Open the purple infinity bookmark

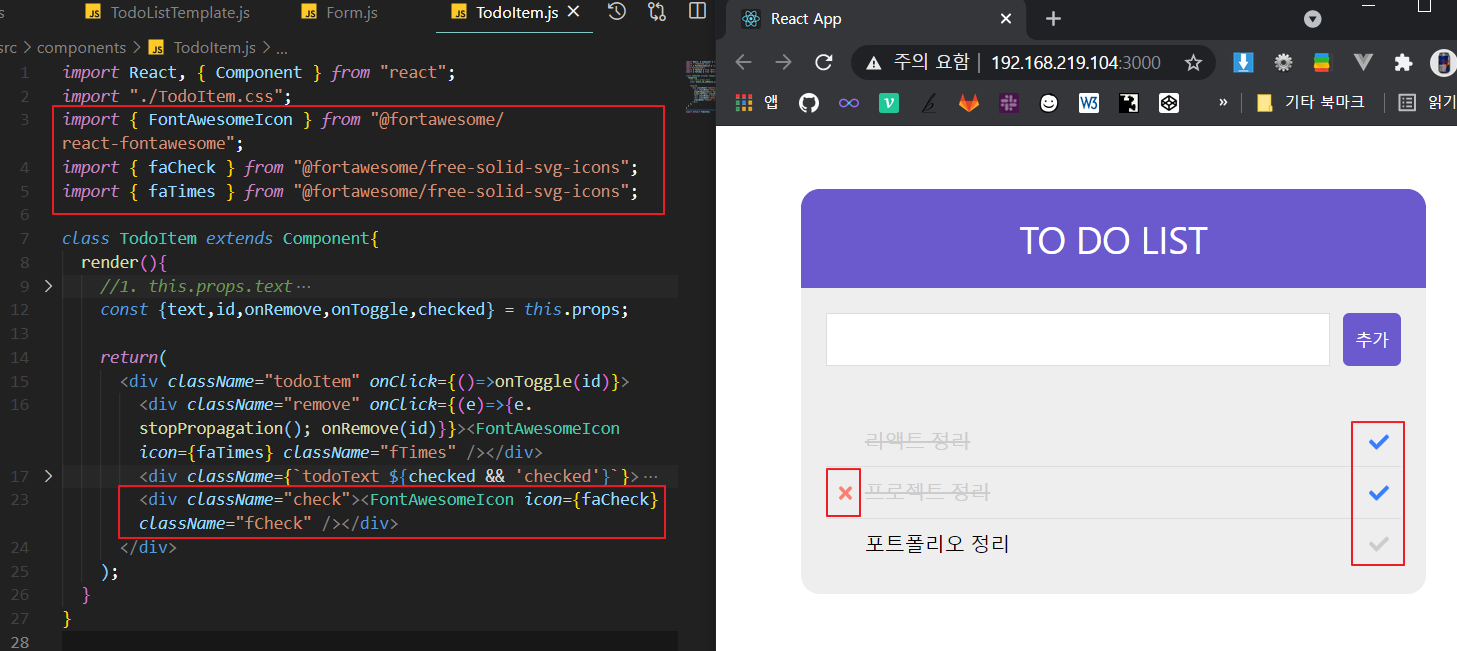point(849,102)
